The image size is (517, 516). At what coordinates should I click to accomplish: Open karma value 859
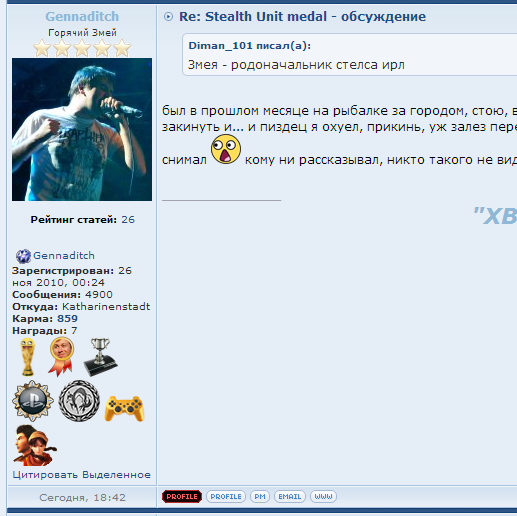tap(67, 318)
